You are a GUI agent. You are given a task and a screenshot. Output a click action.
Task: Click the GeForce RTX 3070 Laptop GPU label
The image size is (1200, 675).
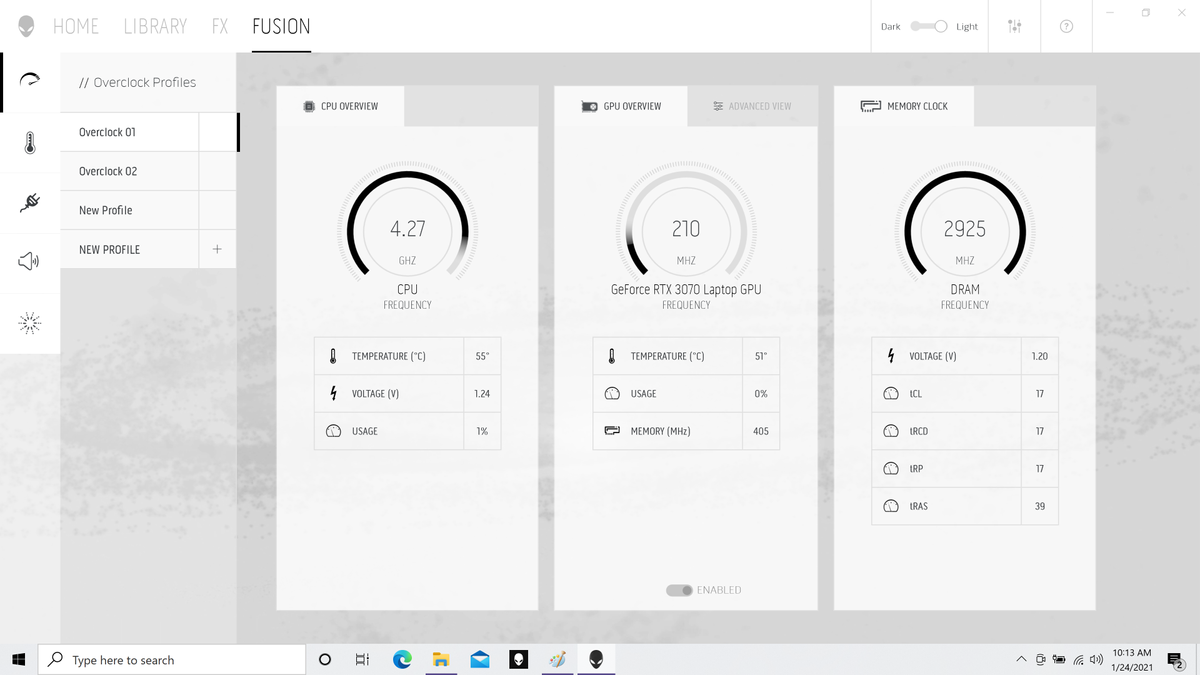686,289
